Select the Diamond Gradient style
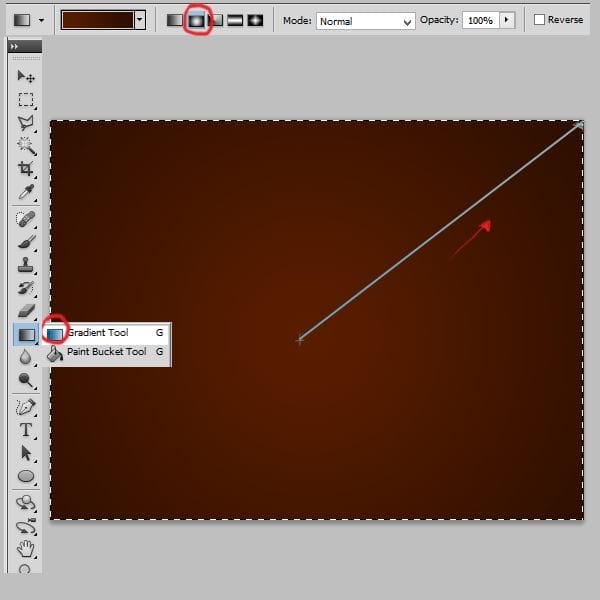 (255, 20)
